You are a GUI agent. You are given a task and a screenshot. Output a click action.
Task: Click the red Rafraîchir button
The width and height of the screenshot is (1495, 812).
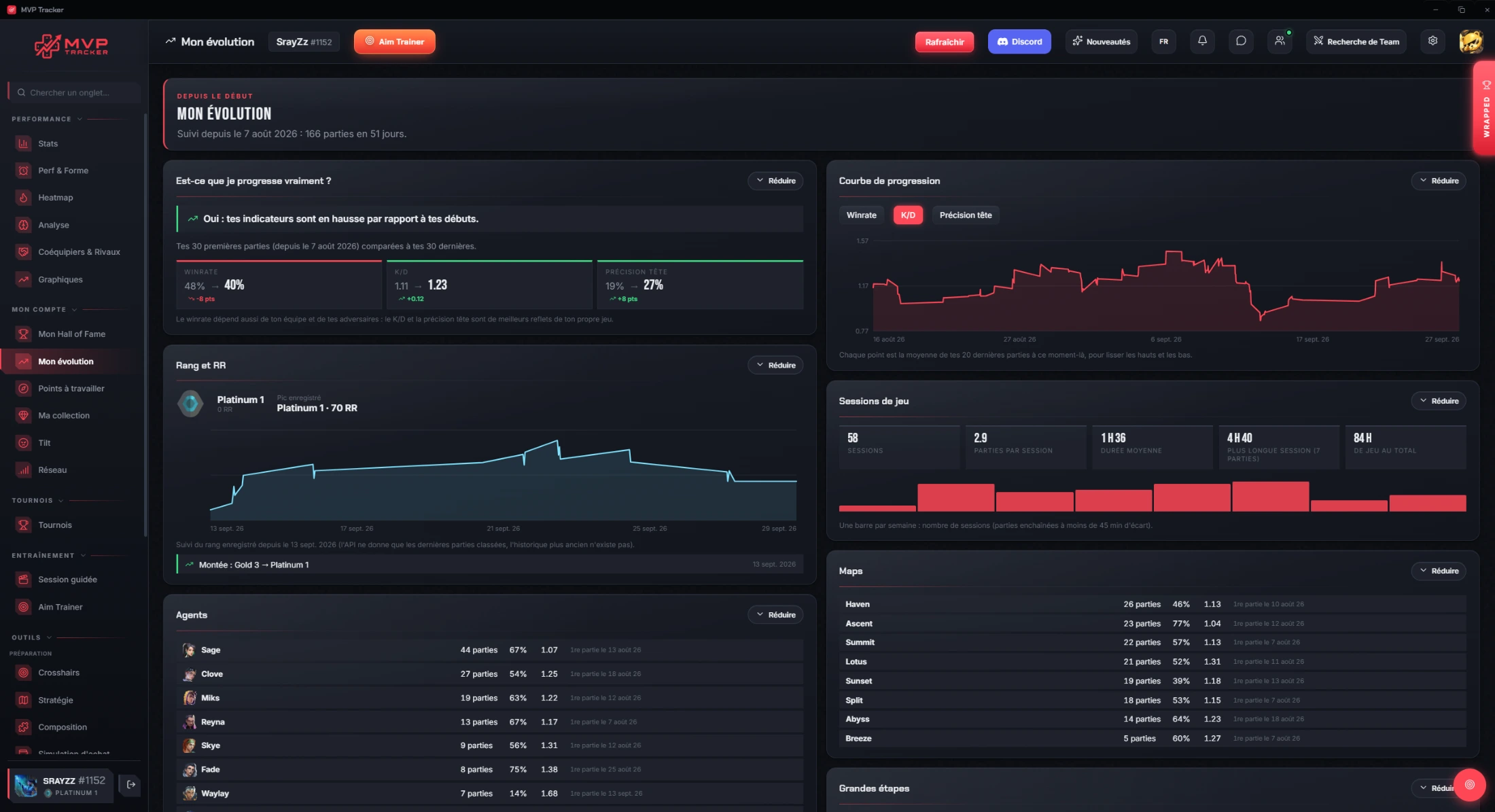click(x=945, y=42)
